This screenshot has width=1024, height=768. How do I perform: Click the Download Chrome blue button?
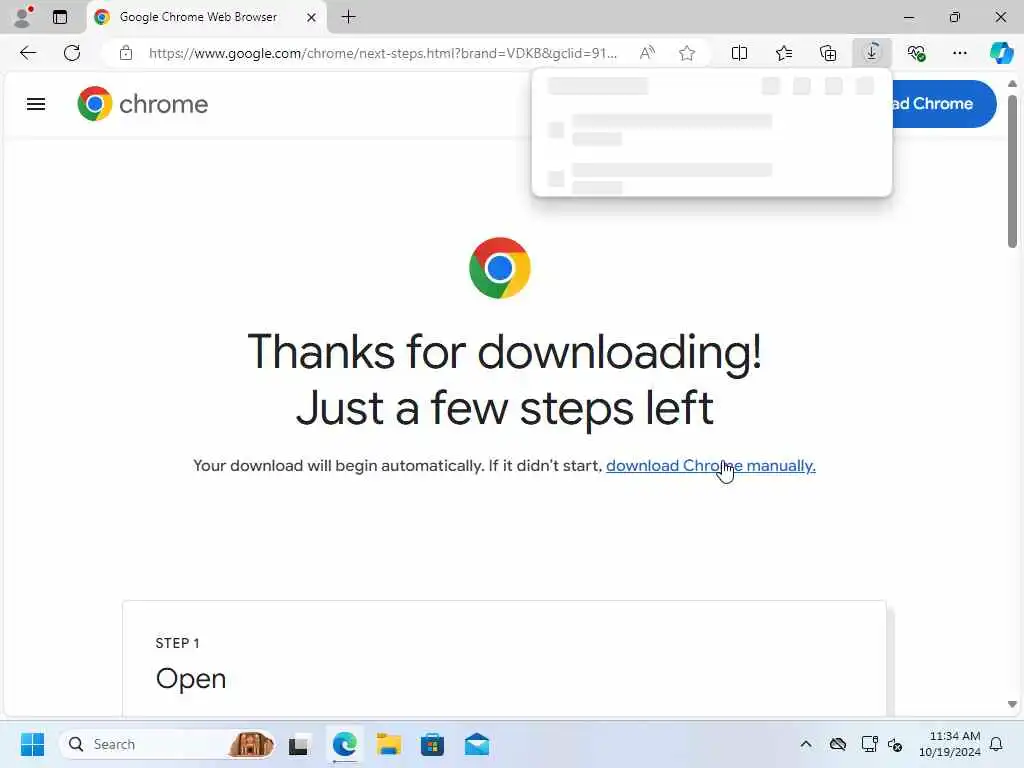944,104
